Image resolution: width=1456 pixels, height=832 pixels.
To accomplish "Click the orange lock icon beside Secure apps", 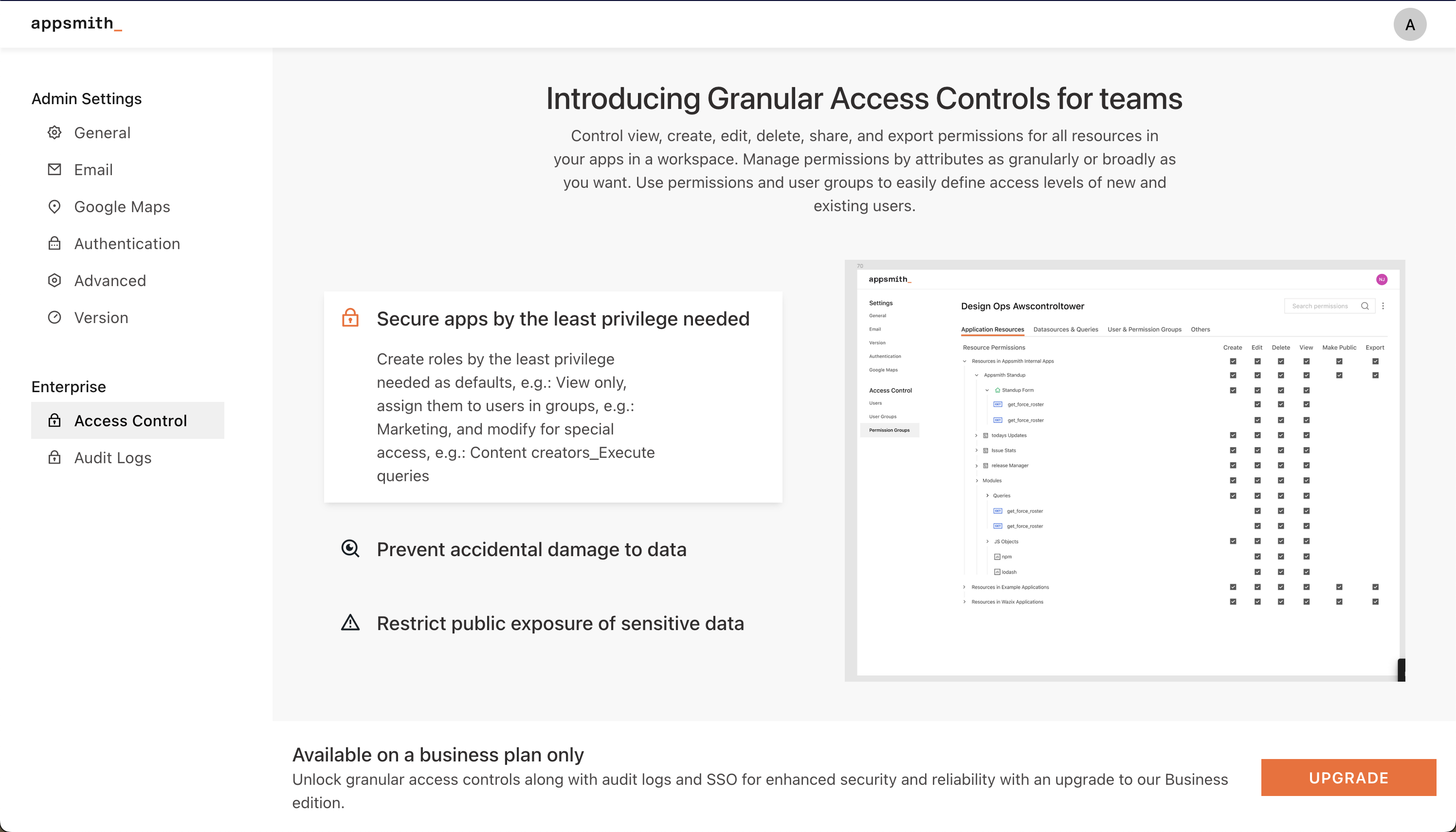I will 350,318.
